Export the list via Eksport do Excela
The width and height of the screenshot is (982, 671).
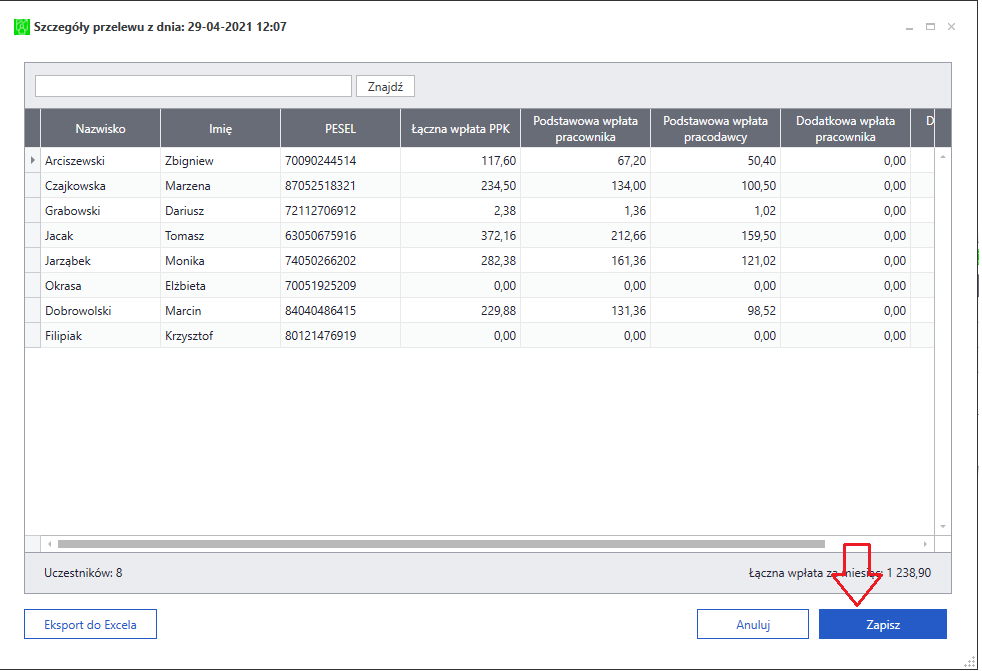coord(90,624)
